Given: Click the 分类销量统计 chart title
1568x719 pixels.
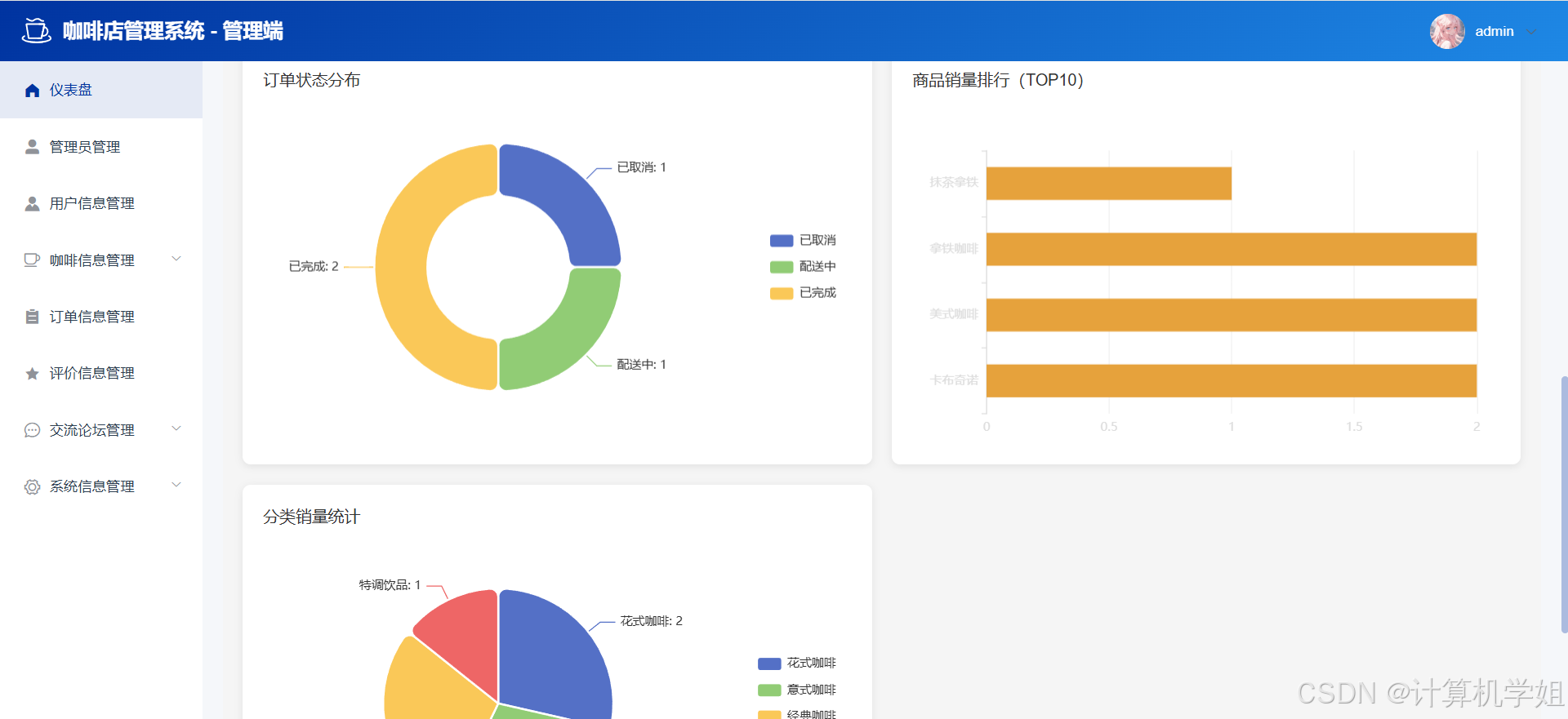Looking at the screenshot, I should click(311, 517).
